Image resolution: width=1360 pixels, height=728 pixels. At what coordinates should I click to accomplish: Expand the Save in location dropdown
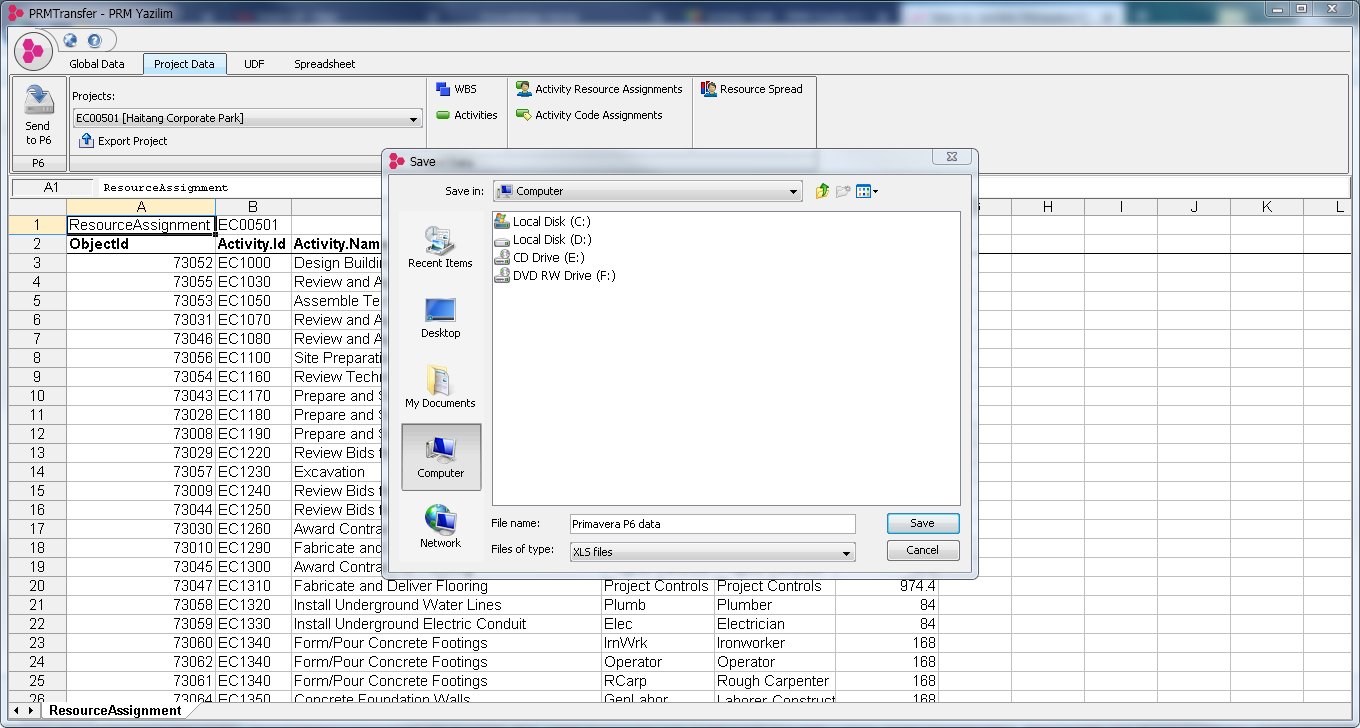793,191
